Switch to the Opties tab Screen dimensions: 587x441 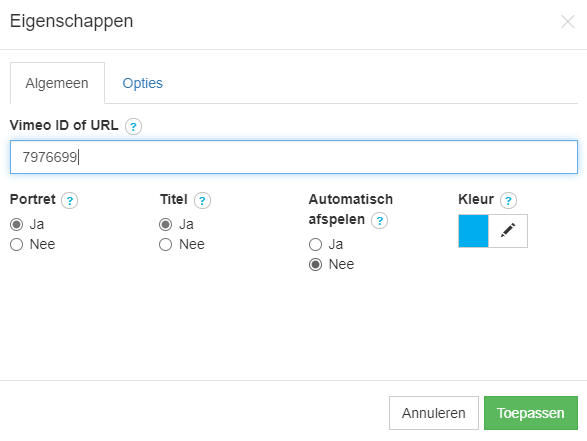click(x=143, y=83)
